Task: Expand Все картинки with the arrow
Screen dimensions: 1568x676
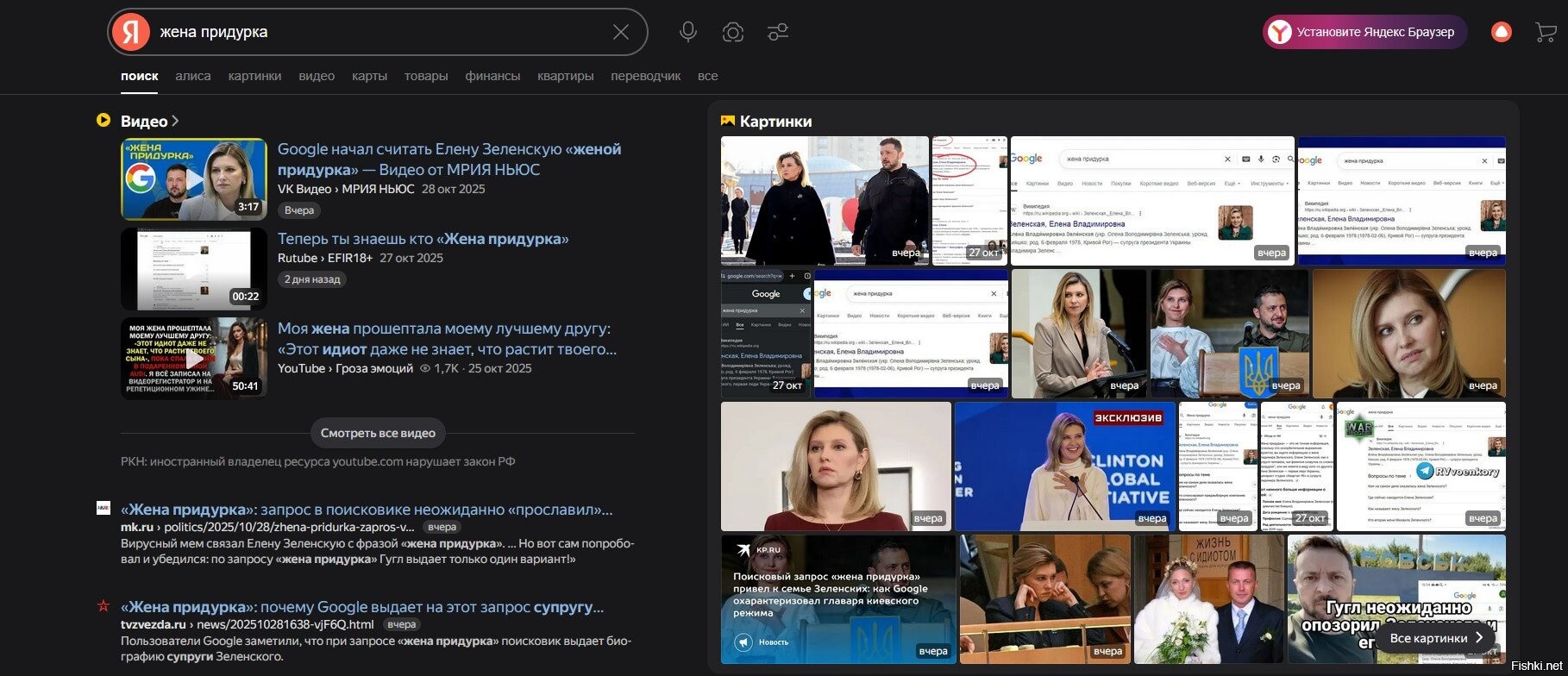Action: click(x=1478, y=638)
